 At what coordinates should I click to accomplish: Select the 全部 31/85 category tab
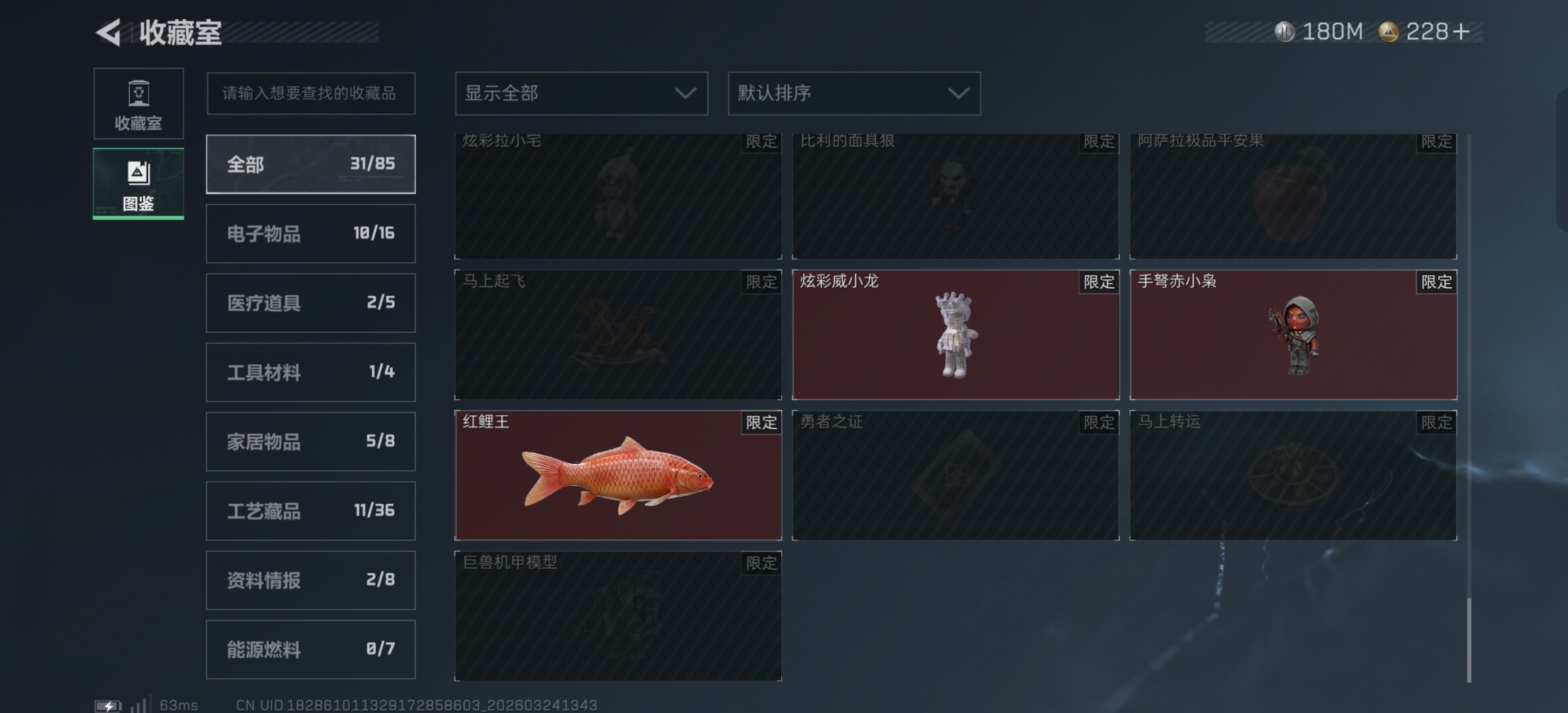[310, 164]
